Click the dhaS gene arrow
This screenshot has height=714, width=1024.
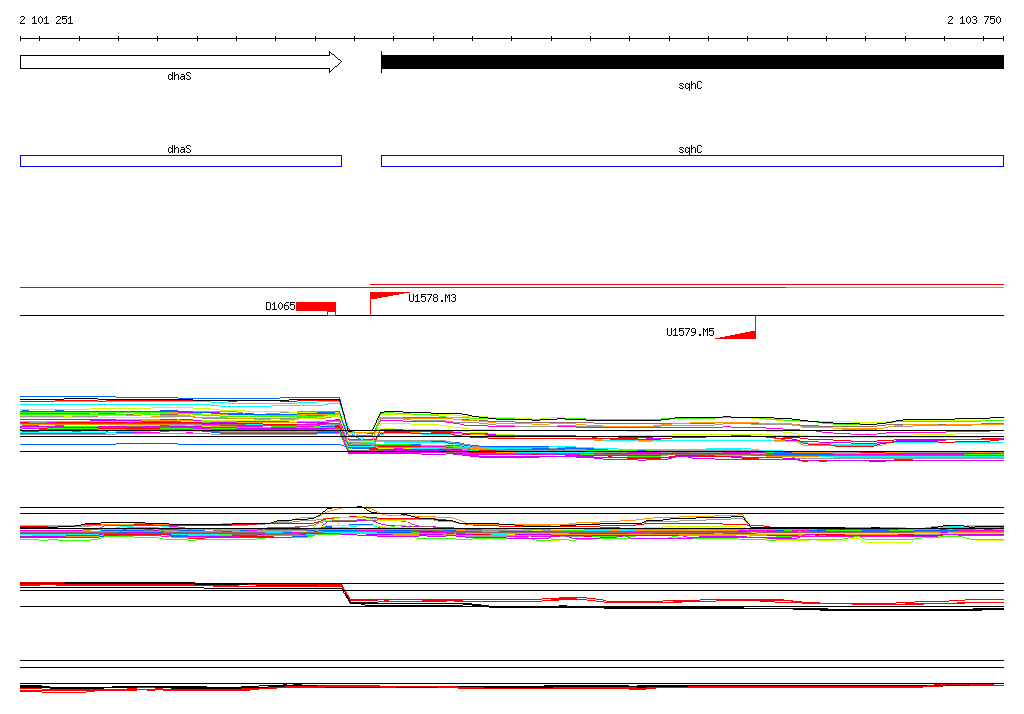pyautogui.click(x=181, y=62)
